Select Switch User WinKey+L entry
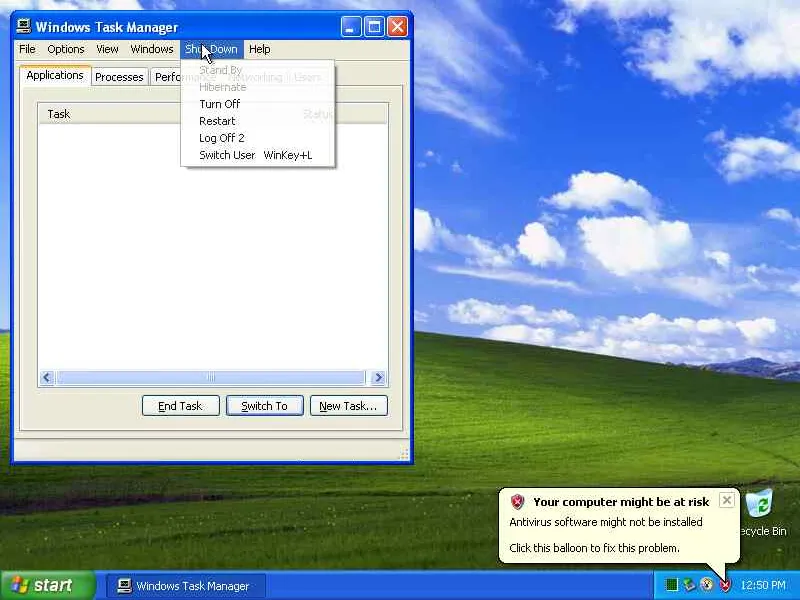This screenshot has width=800, height=600. 258,155
